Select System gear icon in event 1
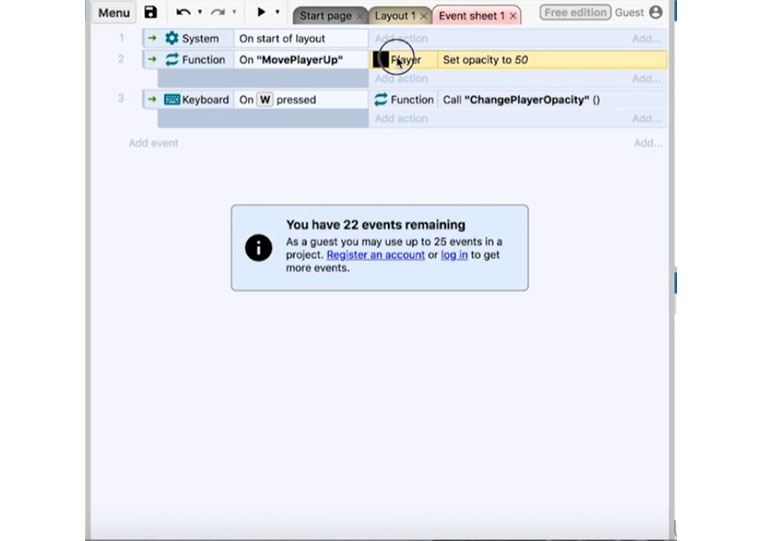The height and width of the screenshot is (541, 763). coord(171,38)
